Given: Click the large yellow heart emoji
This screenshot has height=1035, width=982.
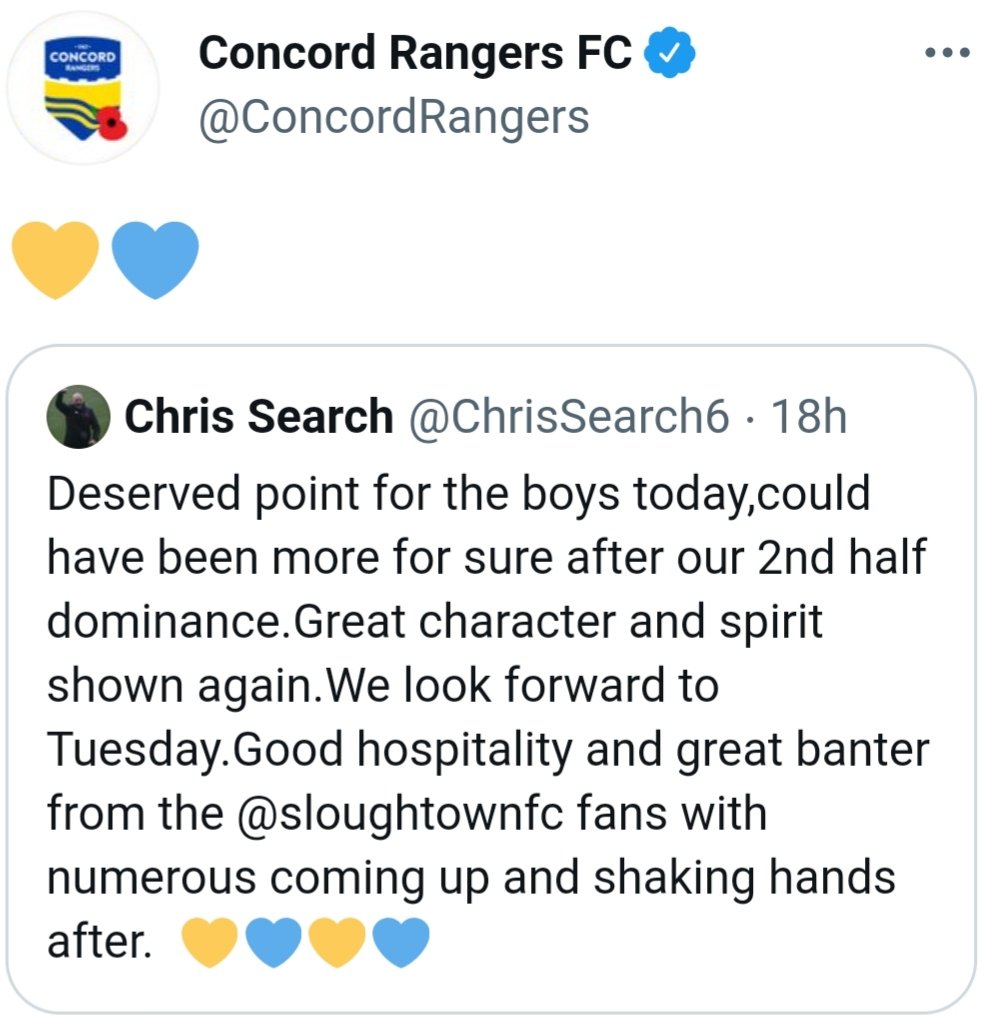Looking at the screenshot, I should [56, 259].
